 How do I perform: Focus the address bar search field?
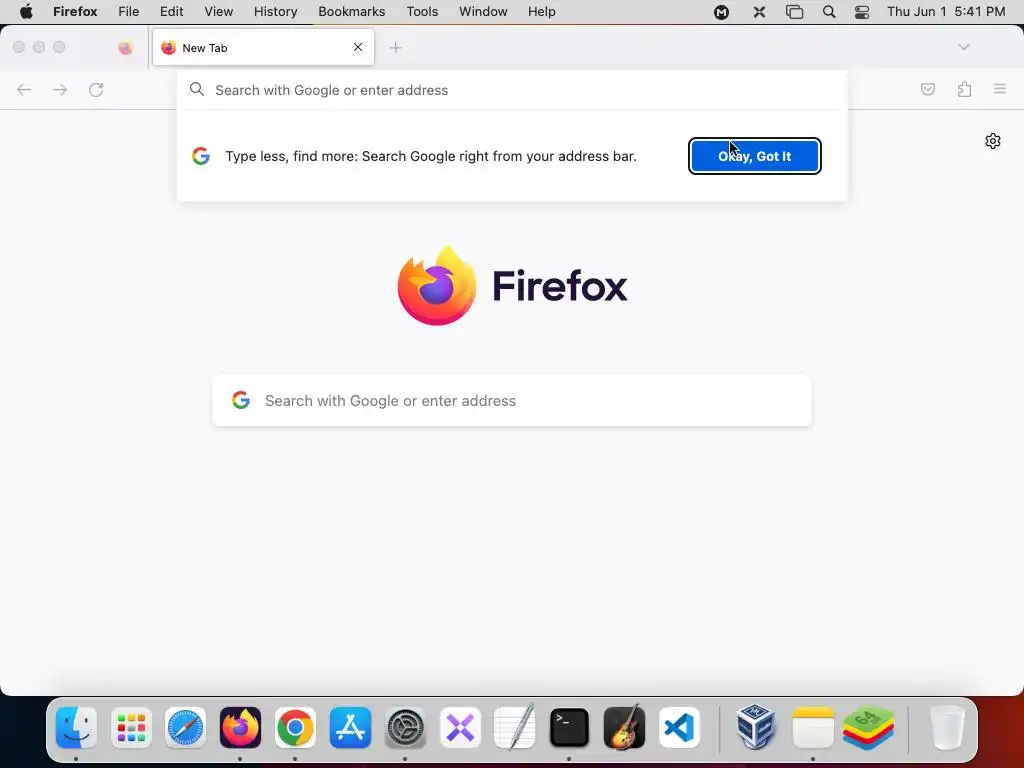coord(512,90)
